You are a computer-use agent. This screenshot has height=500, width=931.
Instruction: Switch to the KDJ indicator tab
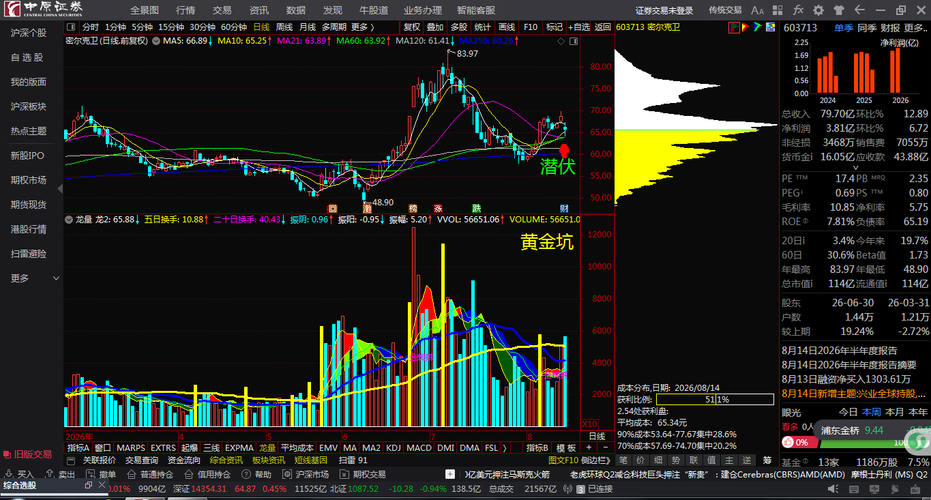pos(393,448)
